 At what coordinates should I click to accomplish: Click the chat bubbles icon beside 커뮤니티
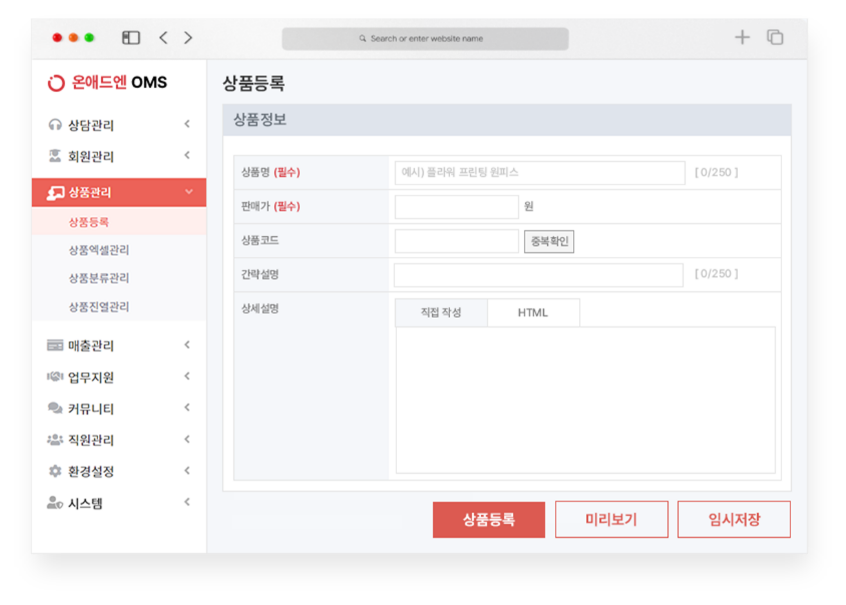click(55, 408)
